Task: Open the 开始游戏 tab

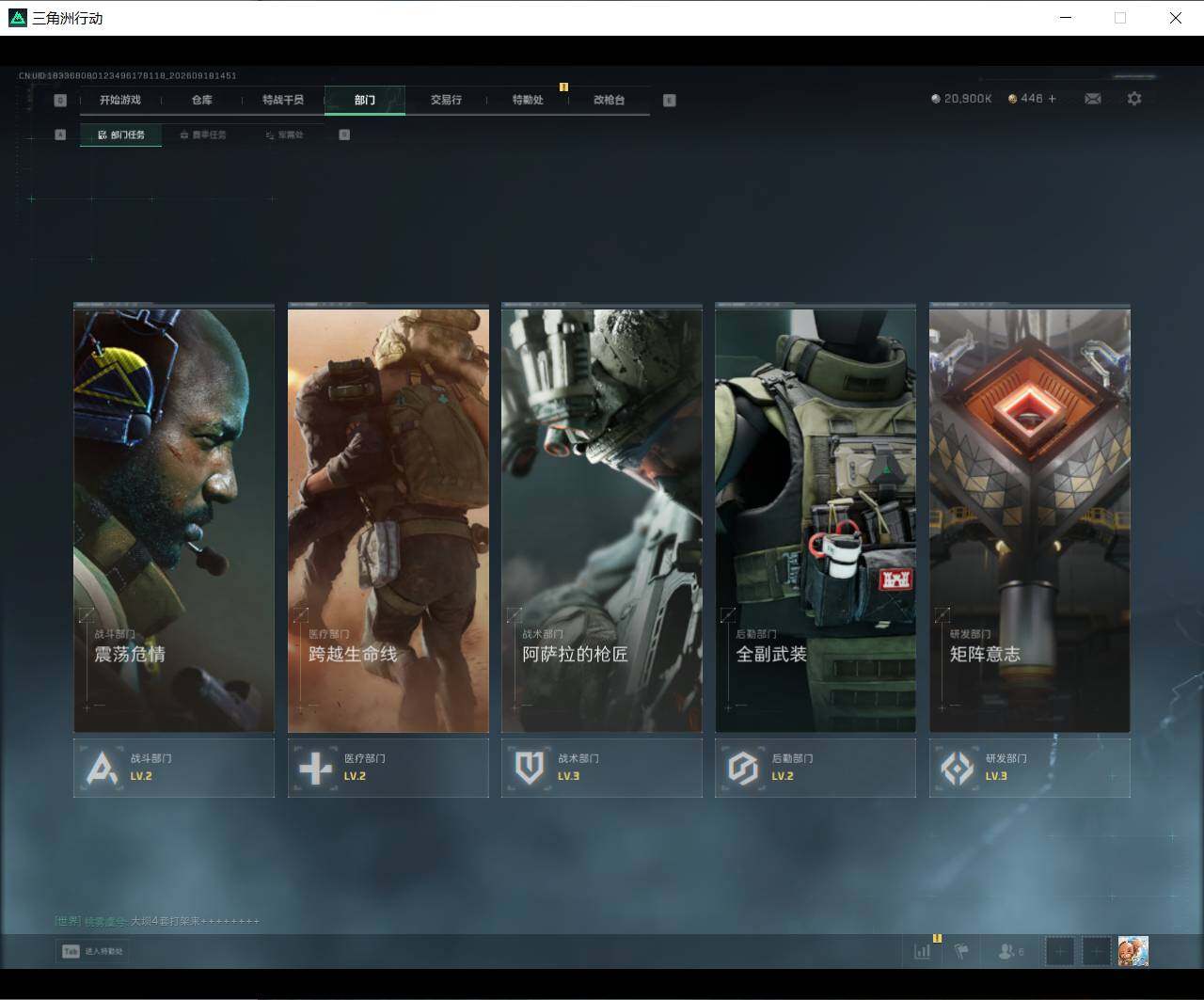Action: pyautogui.click(x=120, y=100)
